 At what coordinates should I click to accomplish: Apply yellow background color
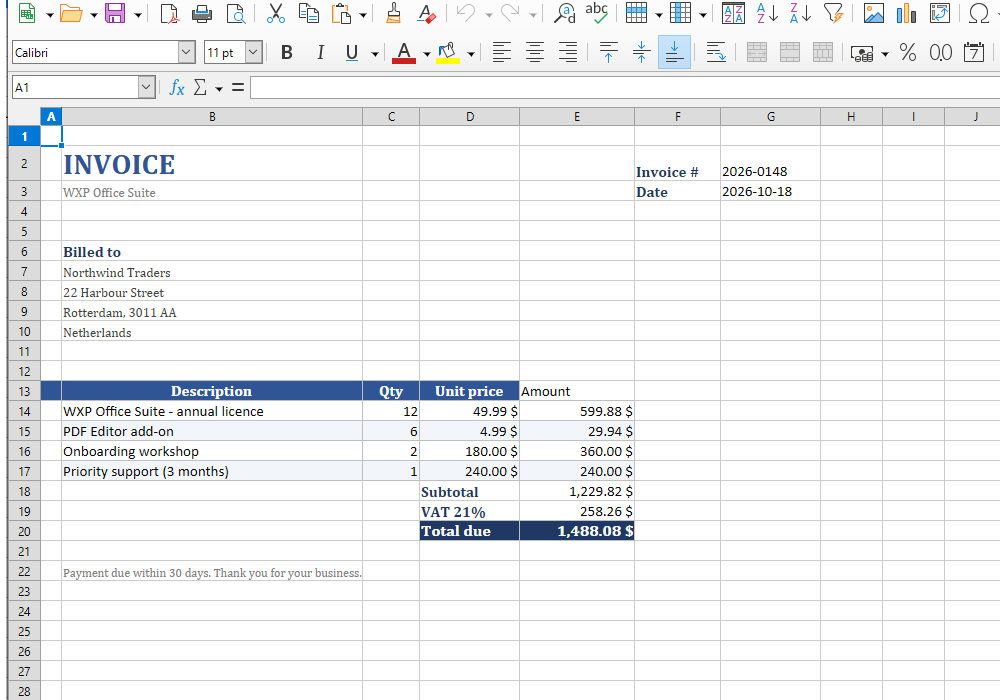(x=448, y=52)
